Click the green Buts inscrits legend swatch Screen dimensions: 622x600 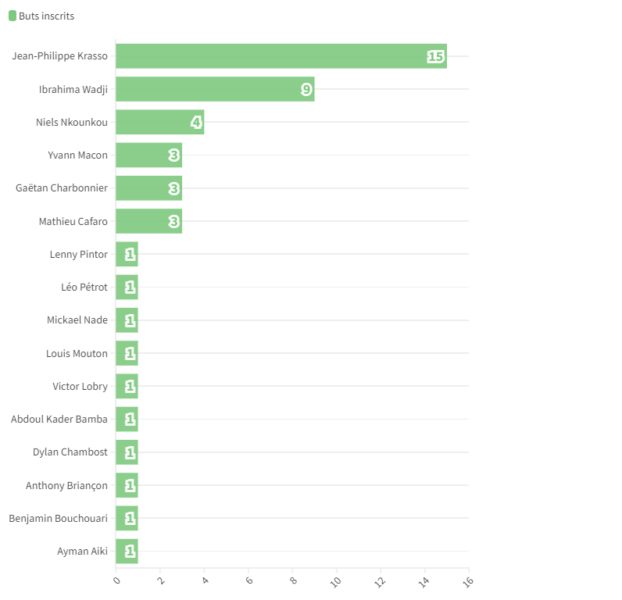pyautogui.click(x=12, y=16)
